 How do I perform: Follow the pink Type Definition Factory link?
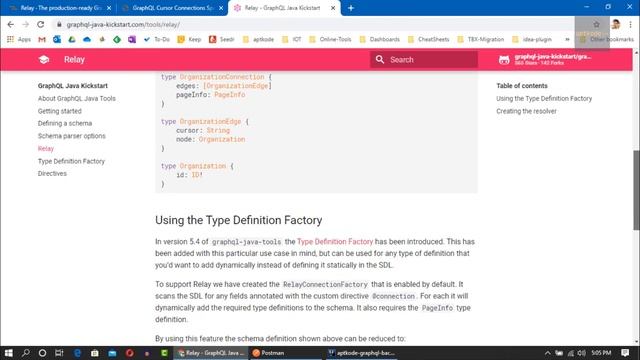(335, 242)
